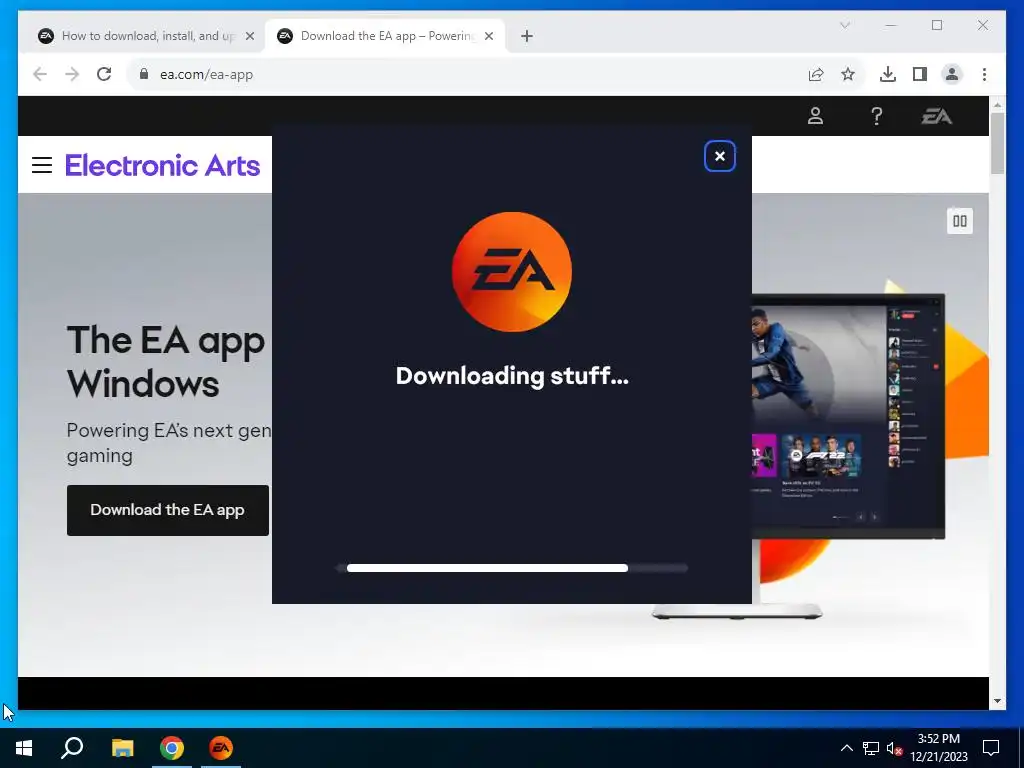Viewport: 1024px width, 768px height.
Task: Toggle Chrome side panel
Action: [920, 74]
